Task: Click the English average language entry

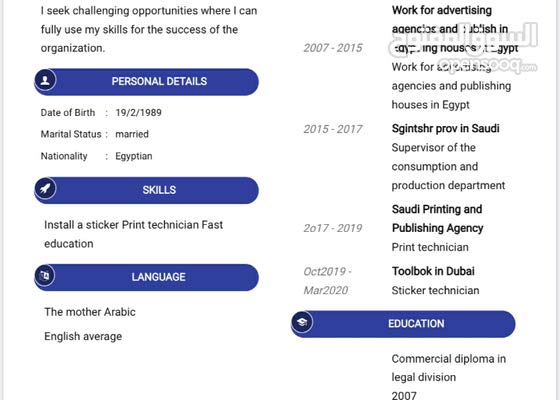Action: click(x=83, y=336)
